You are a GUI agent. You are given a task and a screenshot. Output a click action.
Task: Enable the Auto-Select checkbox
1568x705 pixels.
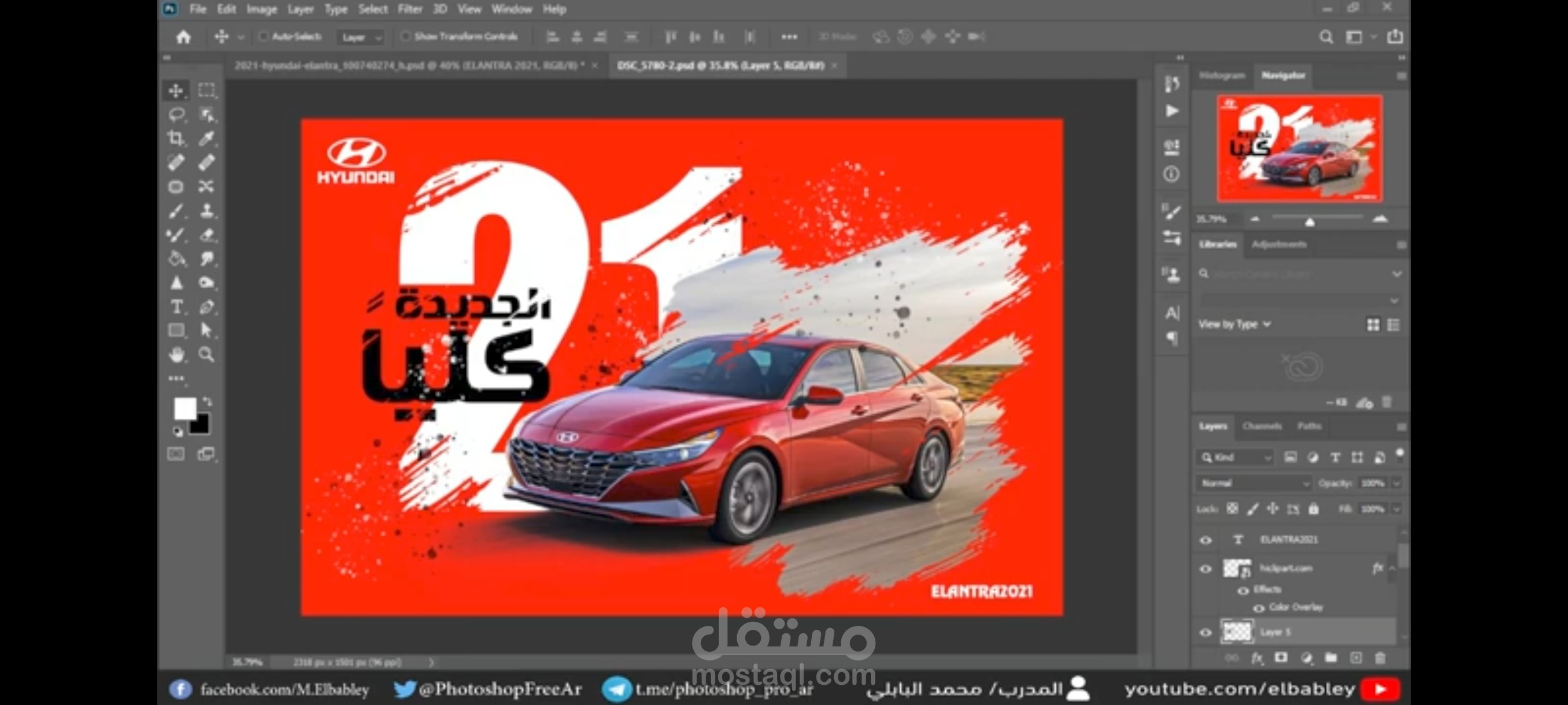point(264,36)
